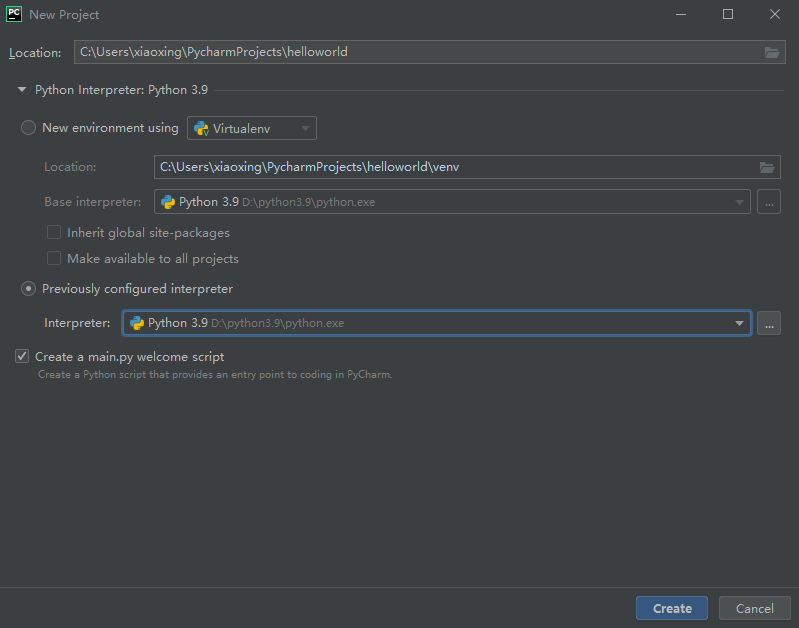Image resolution: width=799 pixels, height=628 pixels.
Task: Uncheck Create a main.py welcome script
Action: [x=22, y=356]
